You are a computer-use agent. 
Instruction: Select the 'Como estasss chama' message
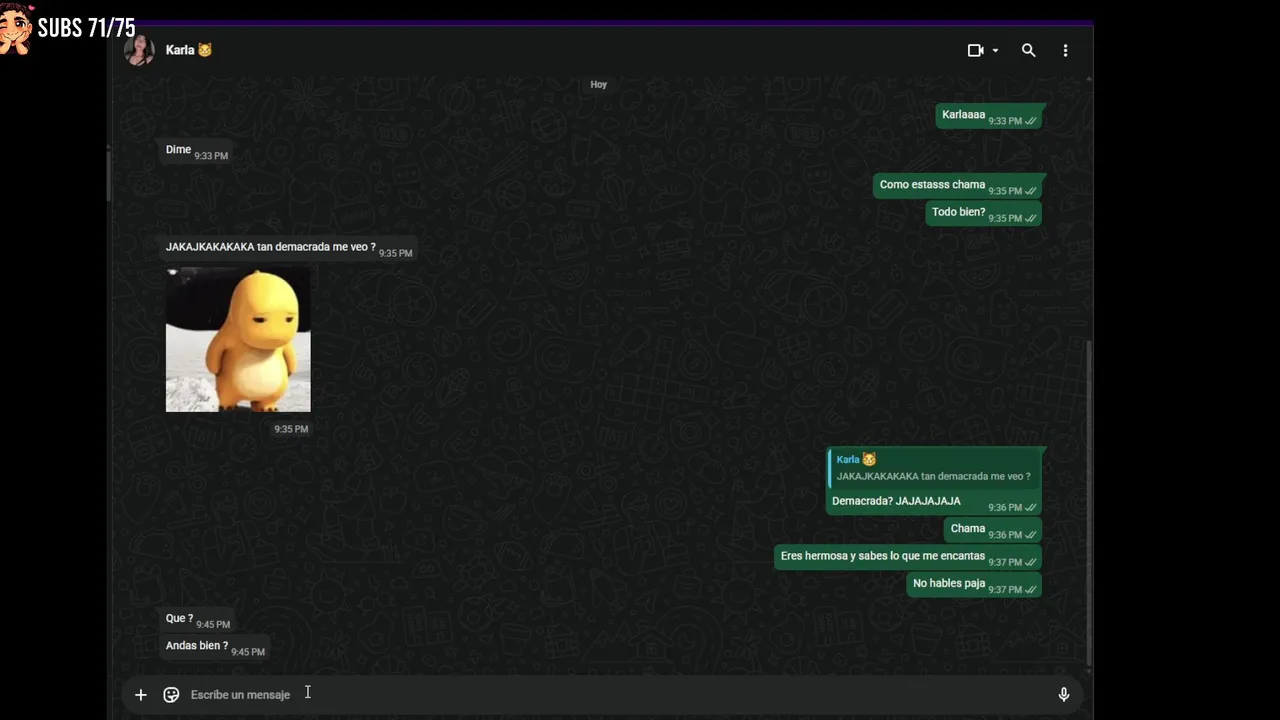pyautogui.click(x=958, y=185)
